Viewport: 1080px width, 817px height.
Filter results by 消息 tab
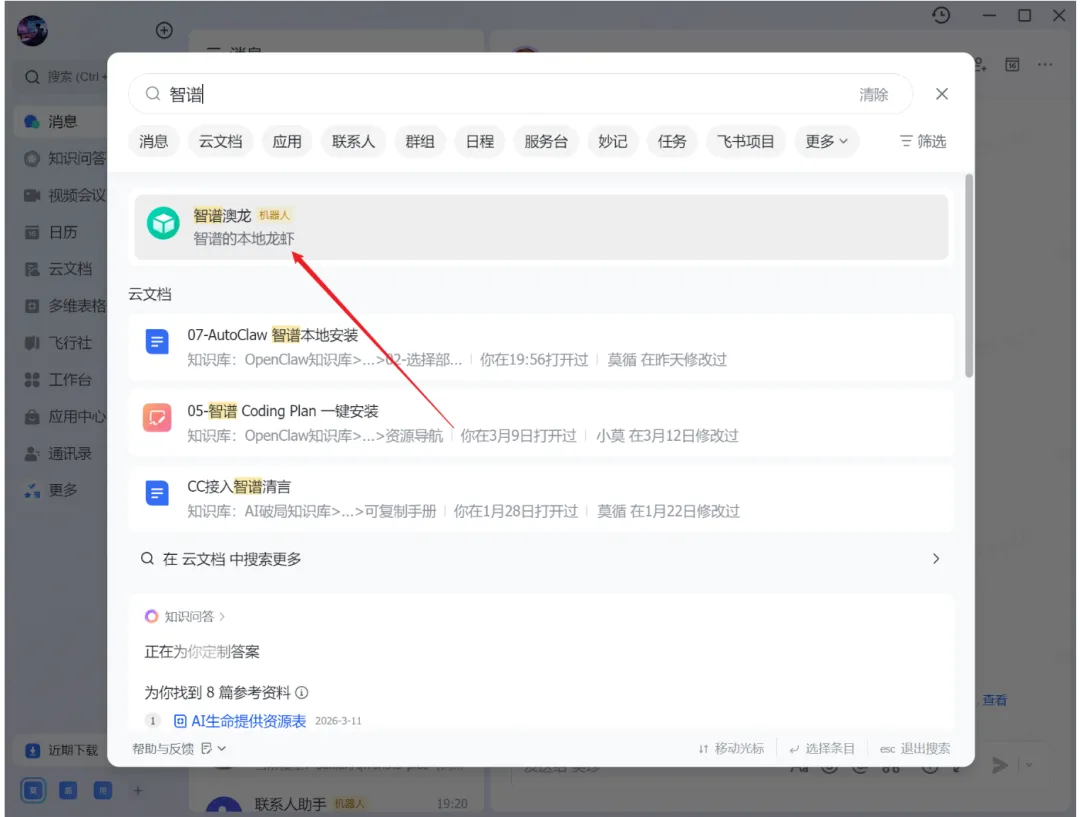(154, 141)
